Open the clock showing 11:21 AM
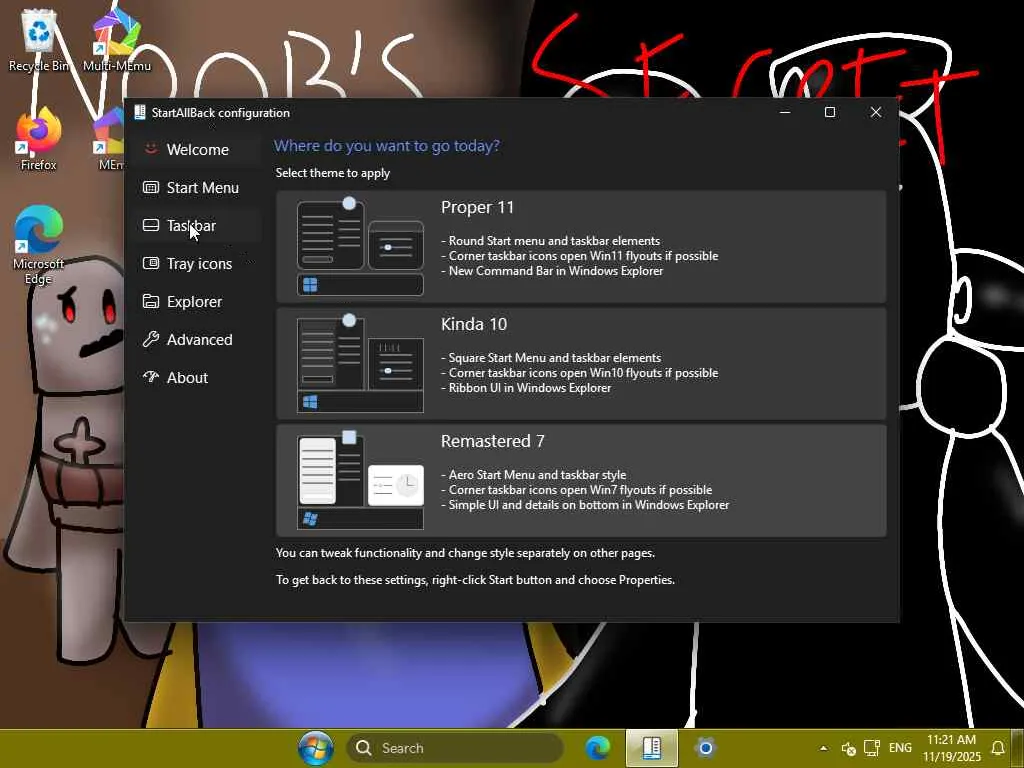1024x768 pixels. [952, 748]
